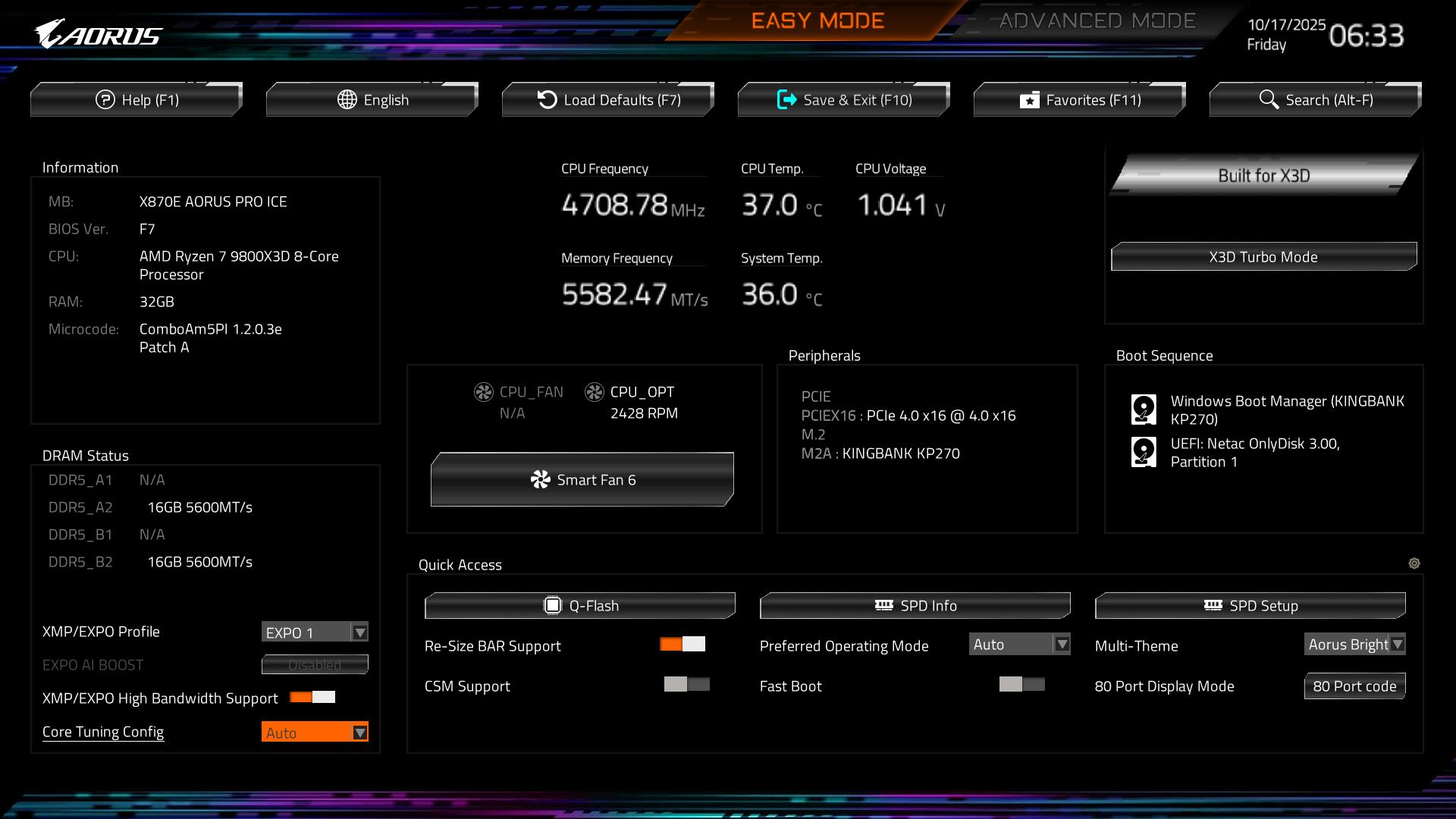Select the Netac OnlyDisk boot drive icon
Screen dimensions: 1456x819
coord(1143,452)
